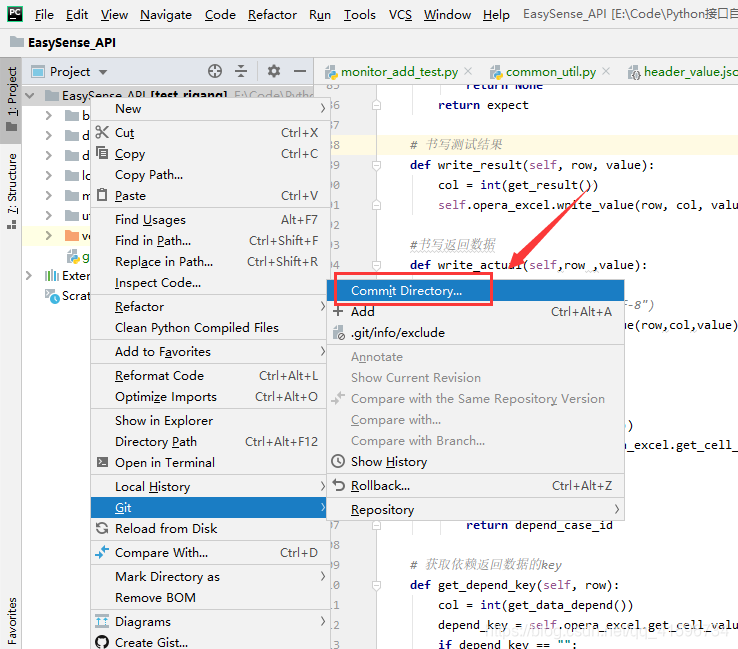
Task: Close the common_util.py tab
Action: 606,71
